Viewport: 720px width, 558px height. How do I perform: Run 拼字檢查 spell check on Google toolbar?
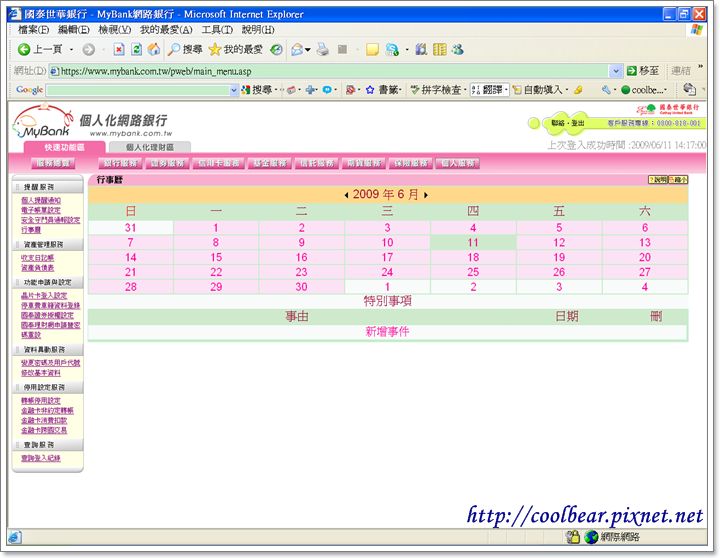[x=436, y=90]
